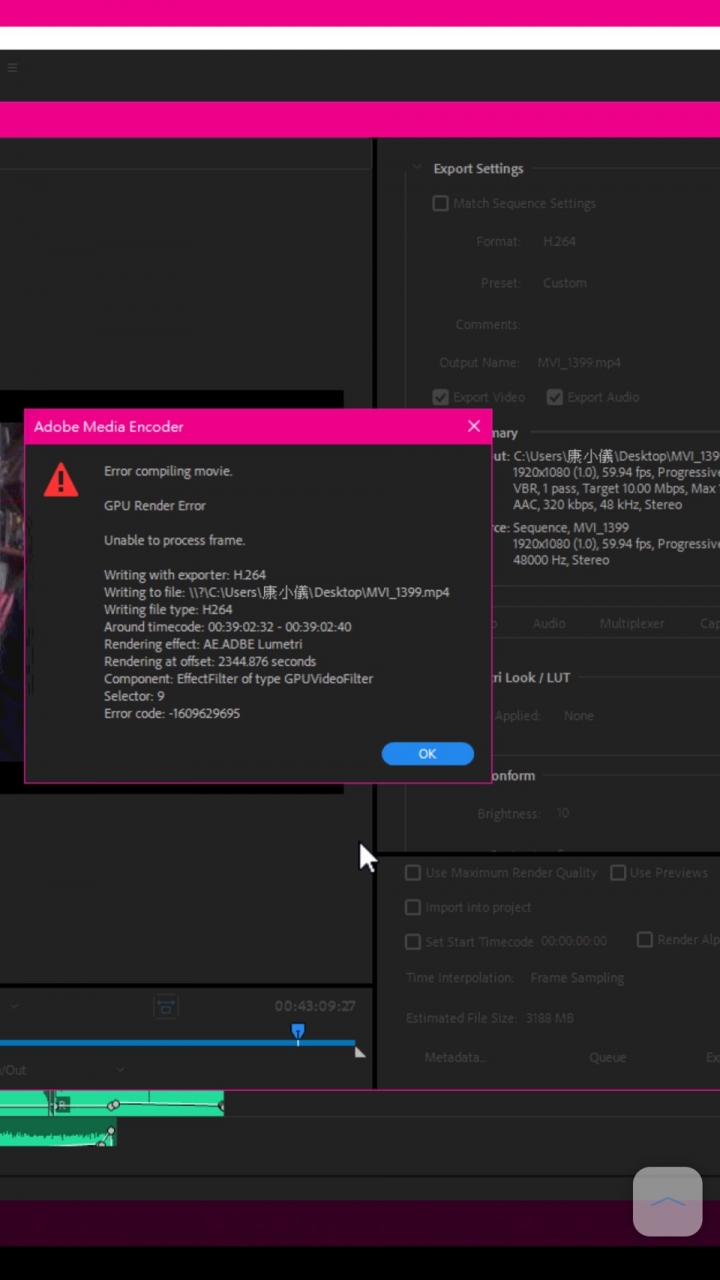
Task: Enable Set Start Timecode checkbox
Action: tap(412, 942)
